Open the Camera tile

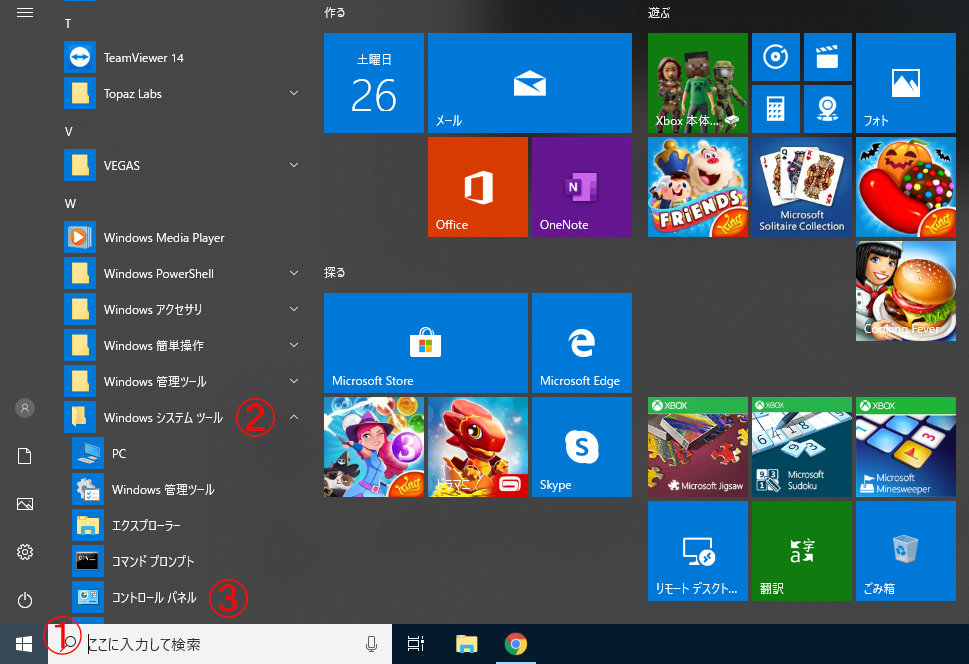(x=827, y=109)
